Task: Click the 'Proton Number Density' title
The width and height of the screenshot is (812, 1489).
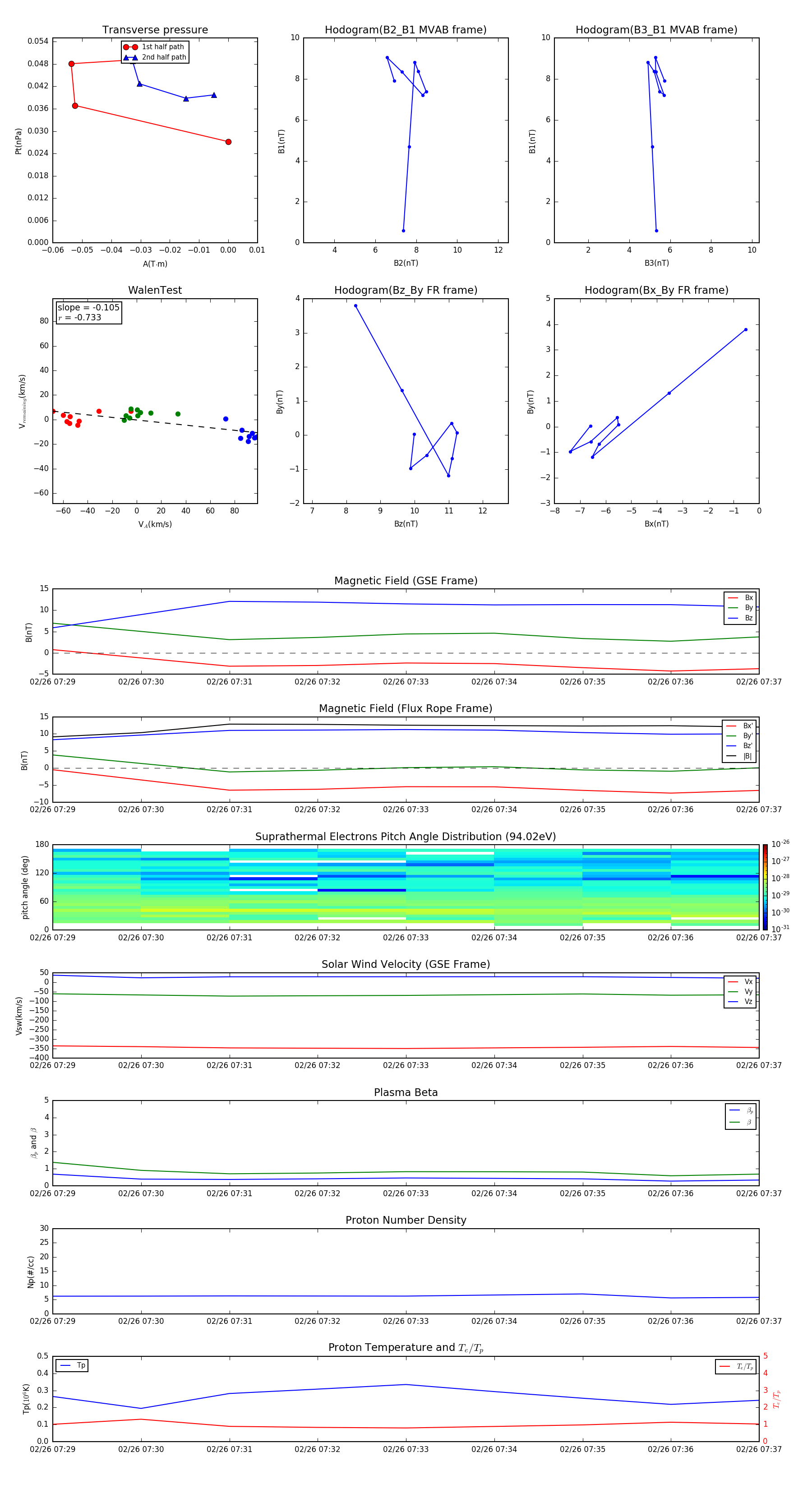Action: tap(406, 1220)
